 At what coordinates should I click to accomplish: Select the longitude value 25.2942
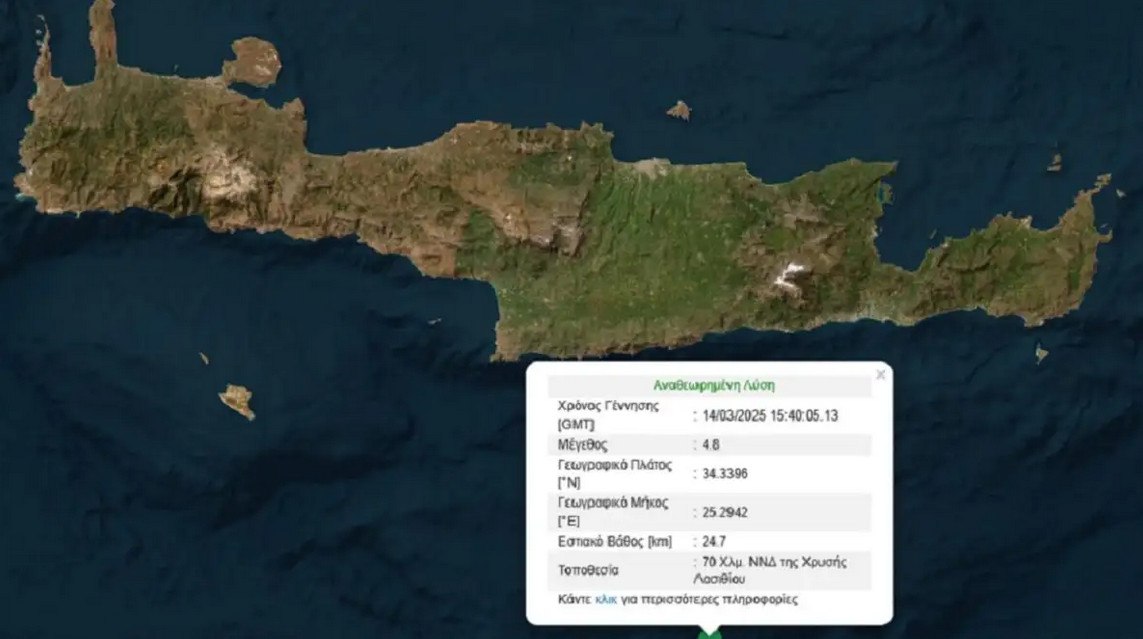pos(725,511)
